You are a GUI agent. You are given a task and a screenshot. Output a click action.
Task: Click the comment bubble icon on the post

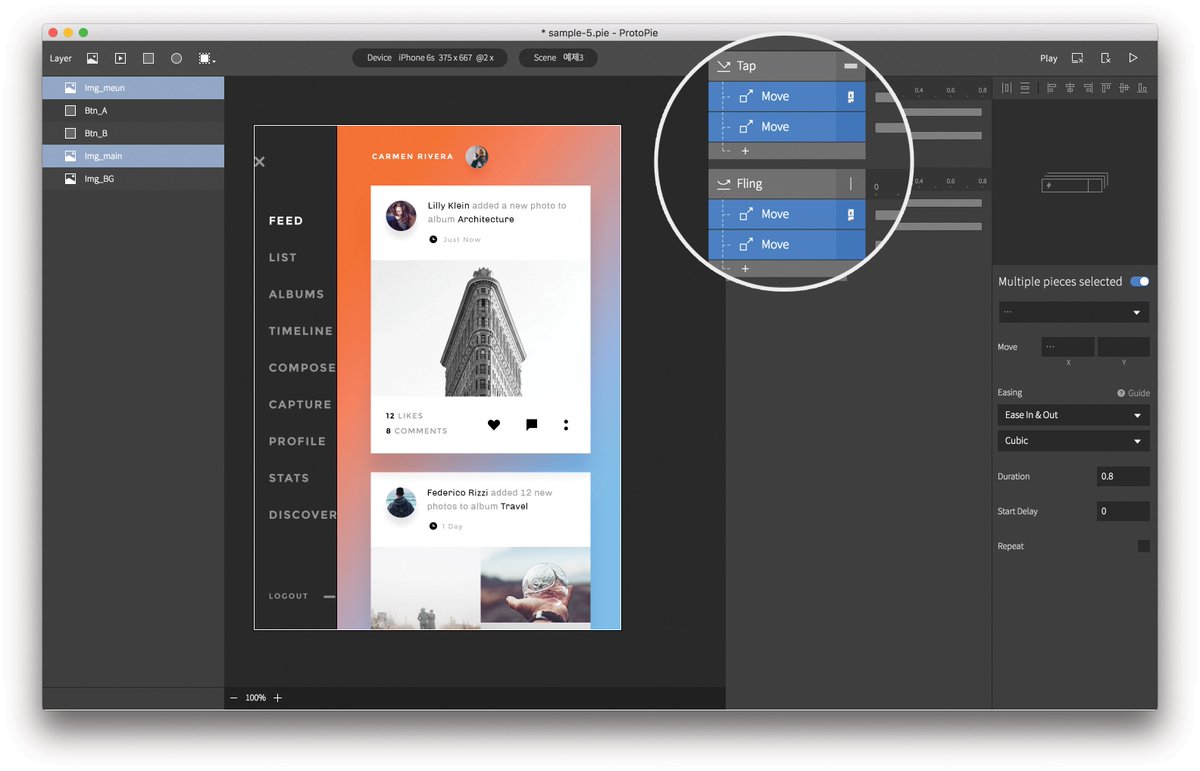532,424
